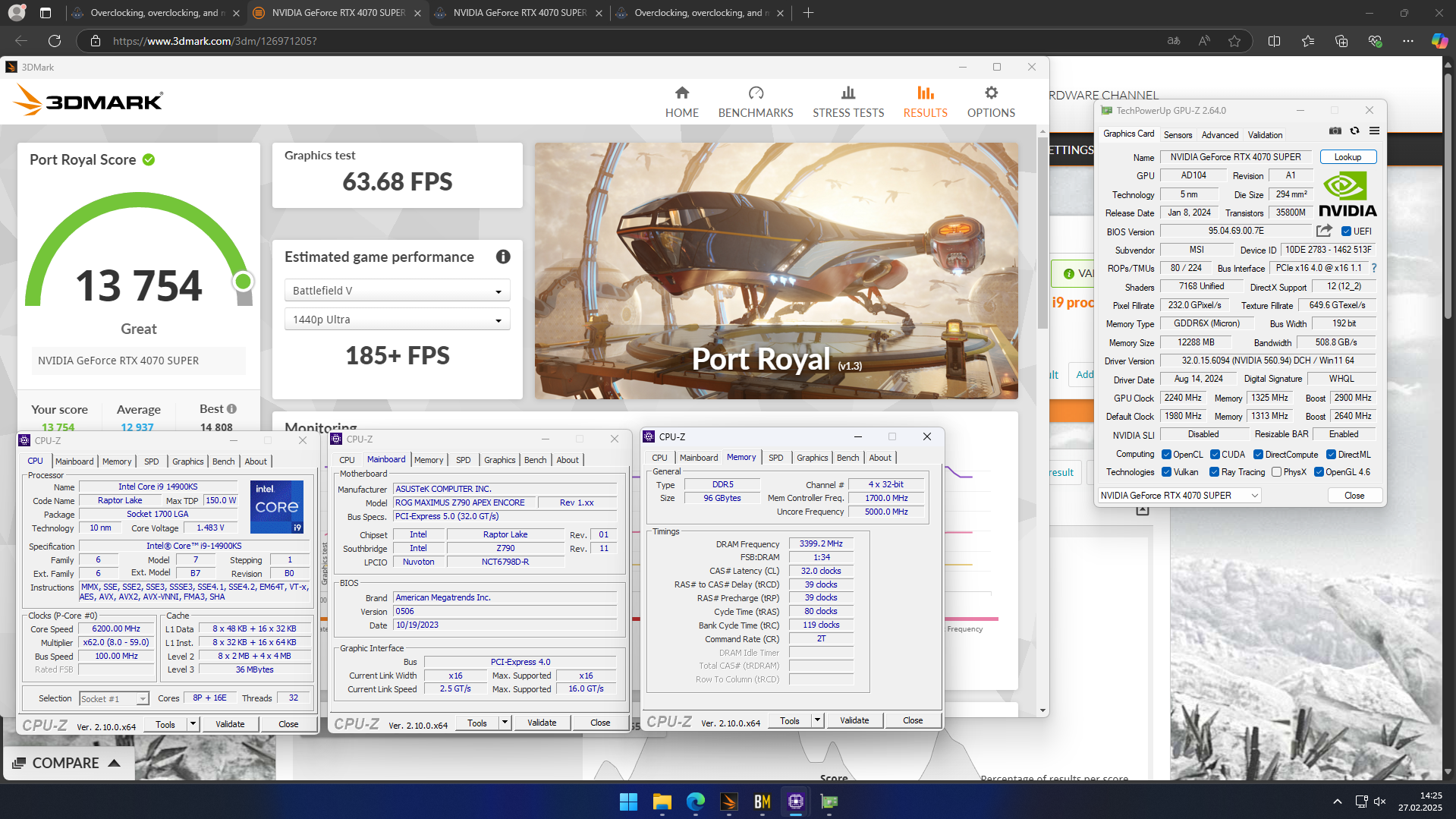The image size is (1456, 819).
Task: Click the Bus Interface question mark
Action: tap(1374, 268)
